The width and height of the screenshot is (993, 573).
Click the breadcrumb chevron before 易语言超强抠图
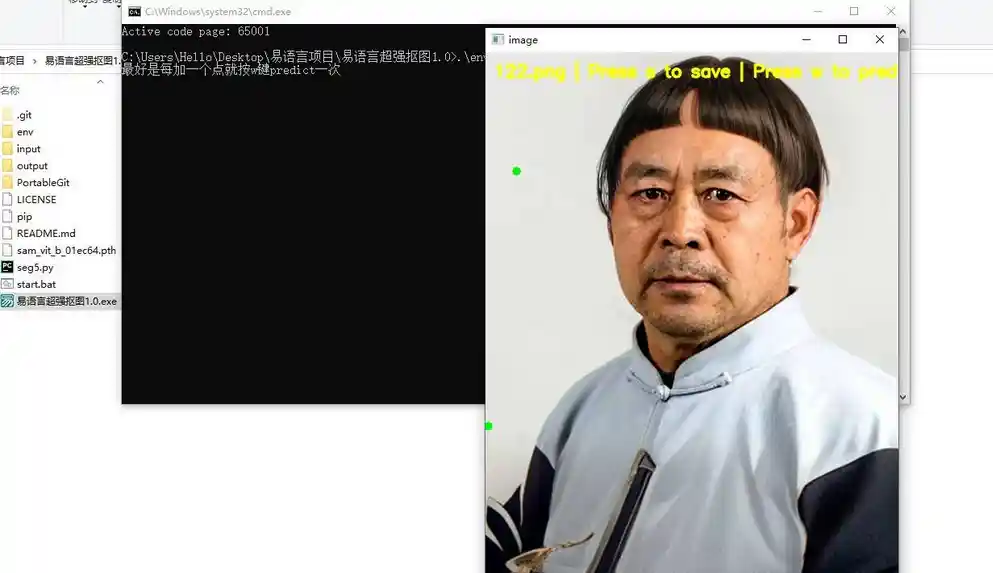click(x=35, y=61)
